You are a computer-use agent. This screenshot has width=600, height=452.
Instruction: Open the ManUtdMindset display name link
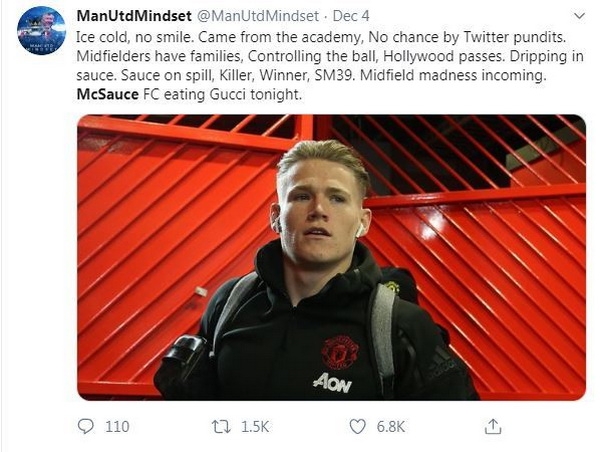[x=133, y=17]
